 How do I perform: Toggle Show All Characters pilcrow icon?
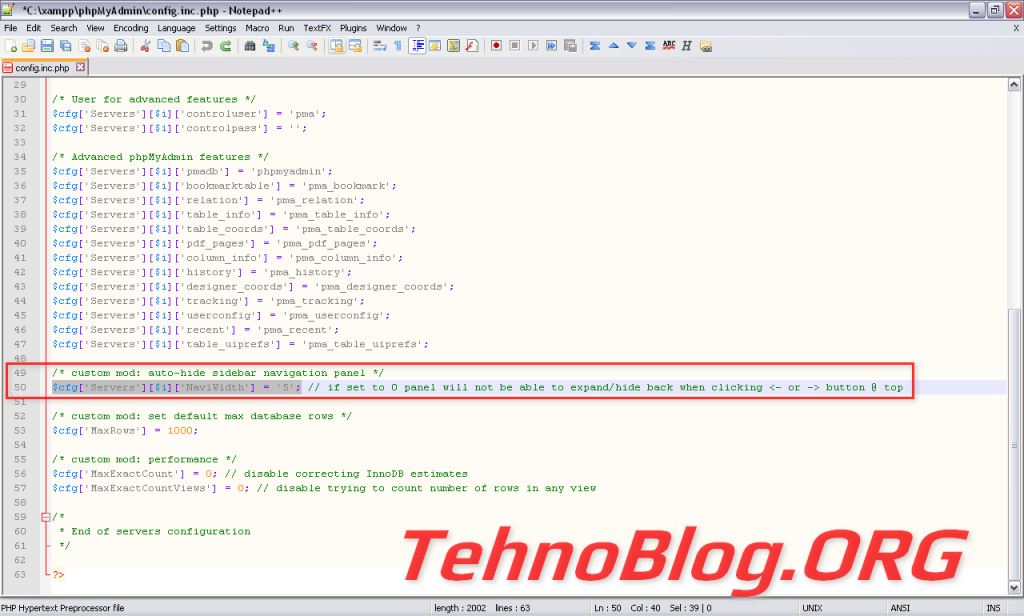[x=398, y=46]
